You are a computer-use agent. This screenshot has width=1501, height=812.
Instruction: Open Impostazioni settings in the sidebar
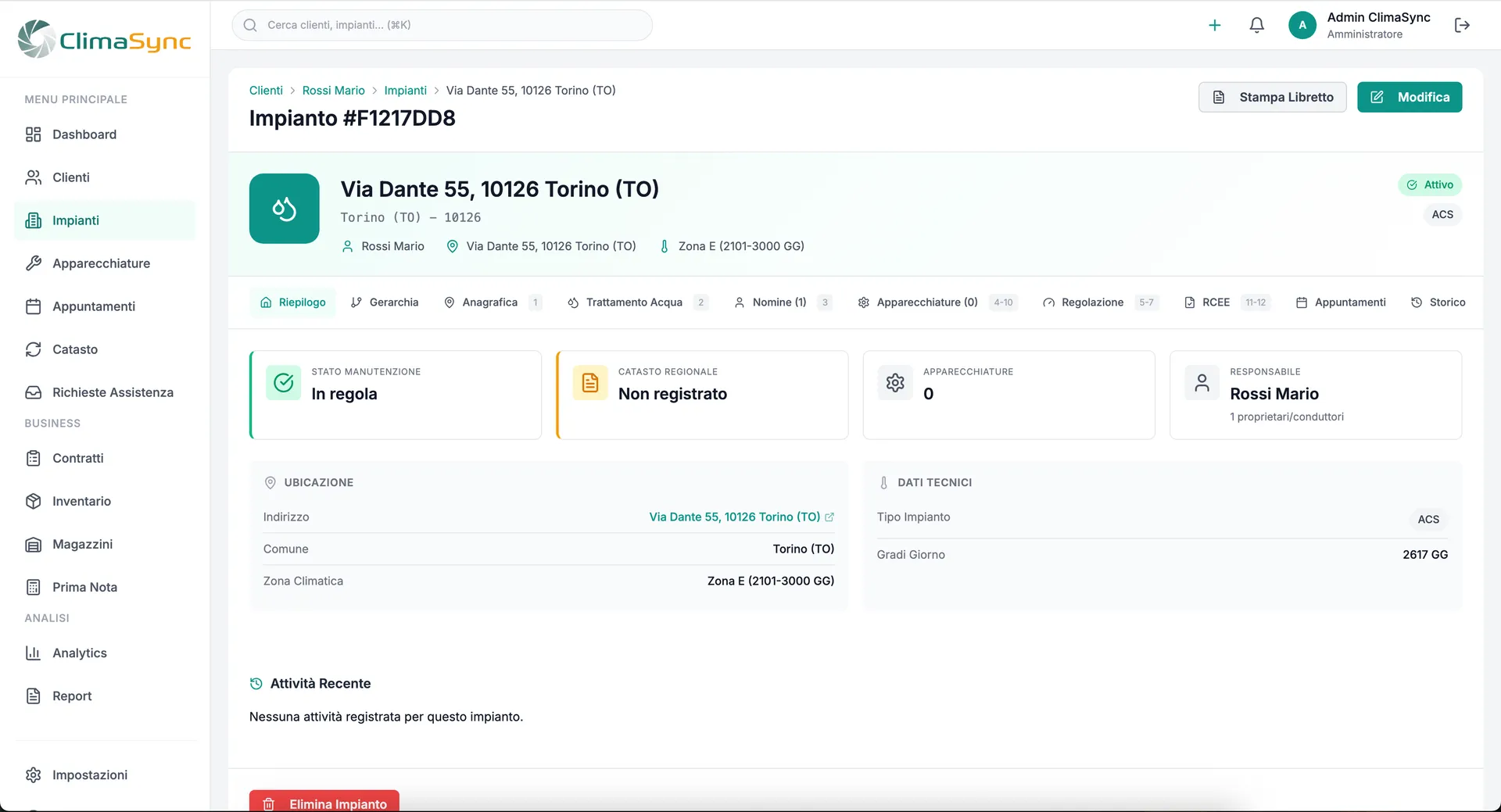[x=105, y=774]
